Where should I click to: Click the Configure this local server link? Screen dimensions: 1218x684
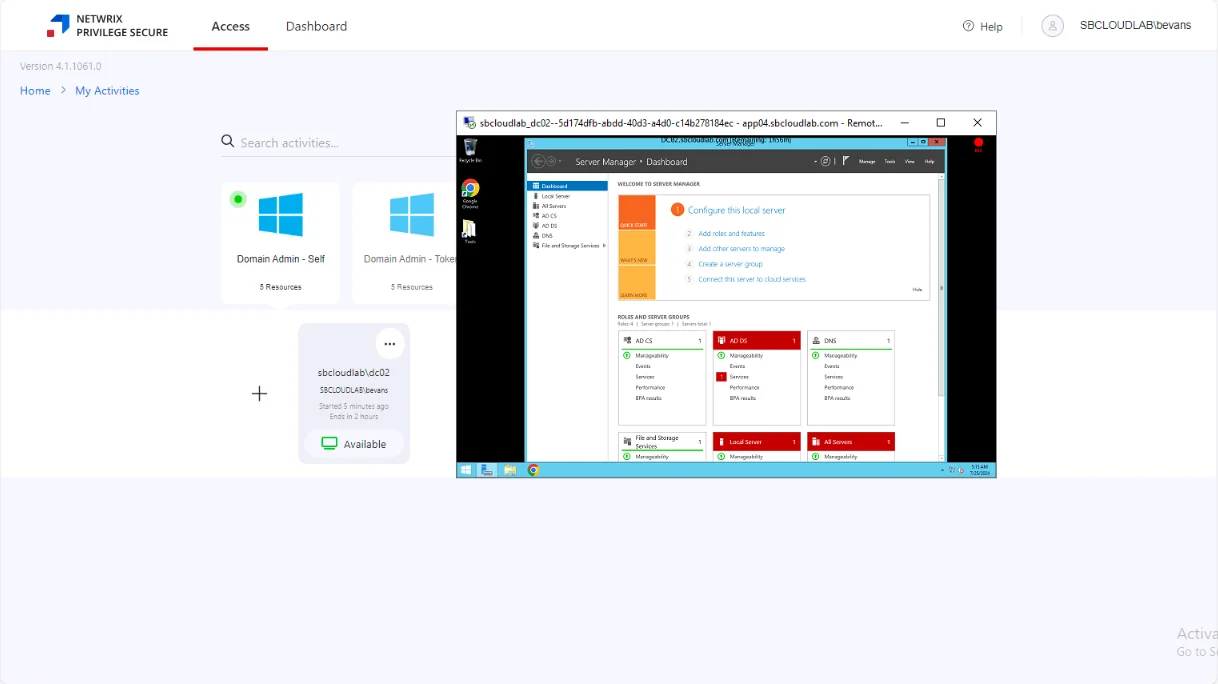click(x=737, y=210)
